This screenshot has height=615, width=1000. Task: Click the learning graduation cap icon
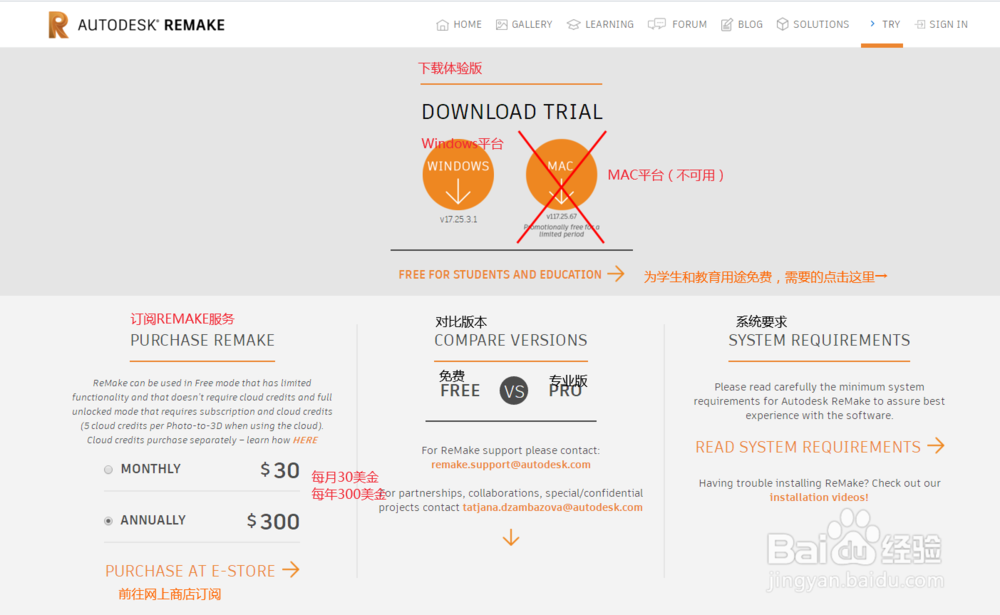click(573, 25)
